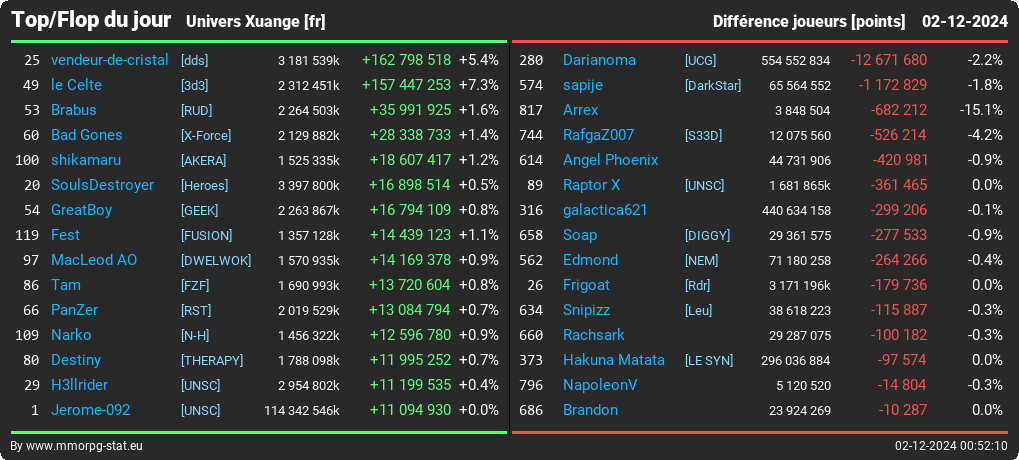Select the [LE SYN] alliance tag
Image resolution: width=1019 pixels, height=460 pixels.
tap(709, 361)
